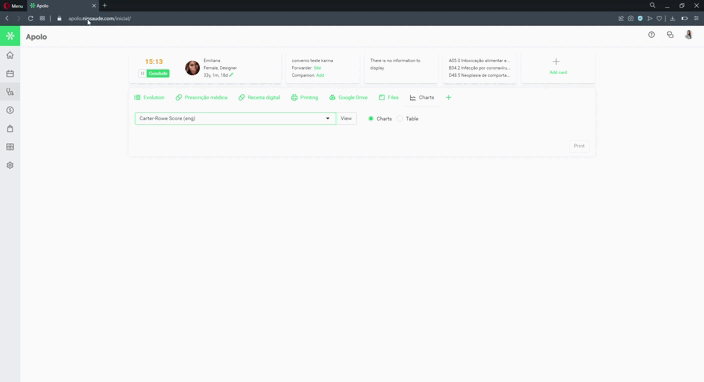Open the speed dial grid icon
The image size is (704, 382).
(x=42, y=18)
